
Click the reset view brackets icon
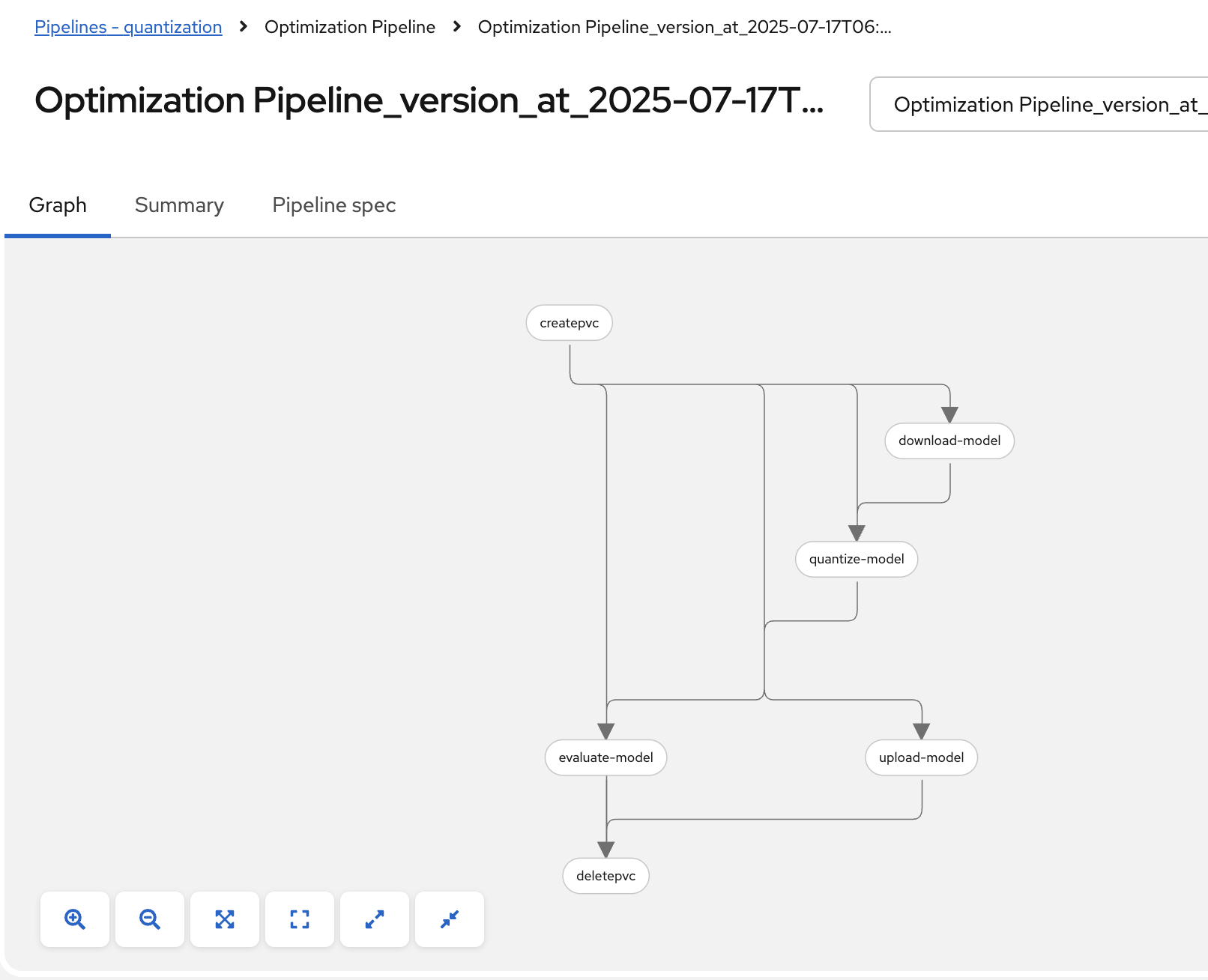click(x=300, y=919)
